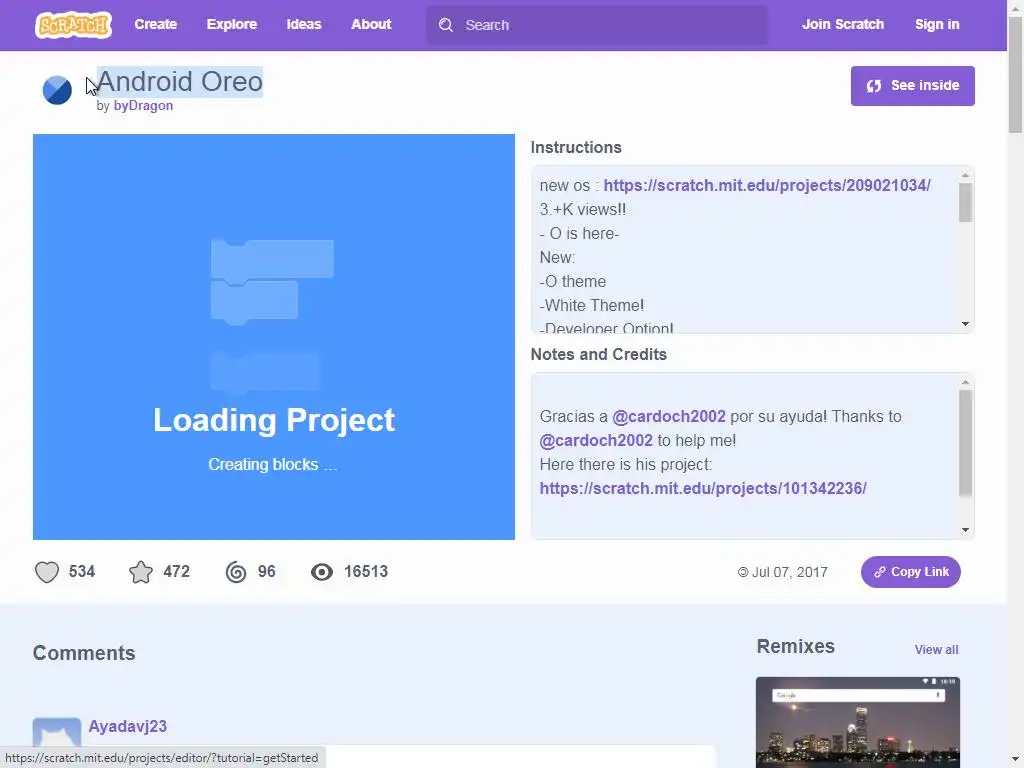This screenshot has height=768, width=1024.
Task: Open the Explore page
Action: [x=232, y=24]
